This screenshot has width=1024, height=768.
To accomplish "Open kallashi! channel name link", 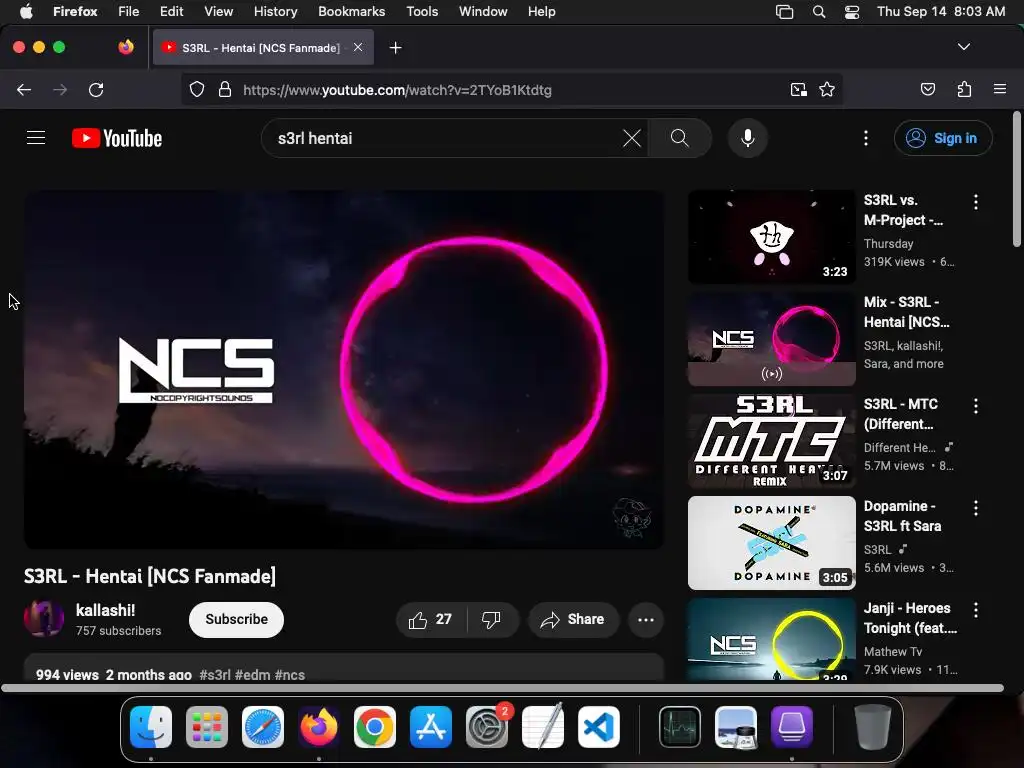I will tap(105, 610).
